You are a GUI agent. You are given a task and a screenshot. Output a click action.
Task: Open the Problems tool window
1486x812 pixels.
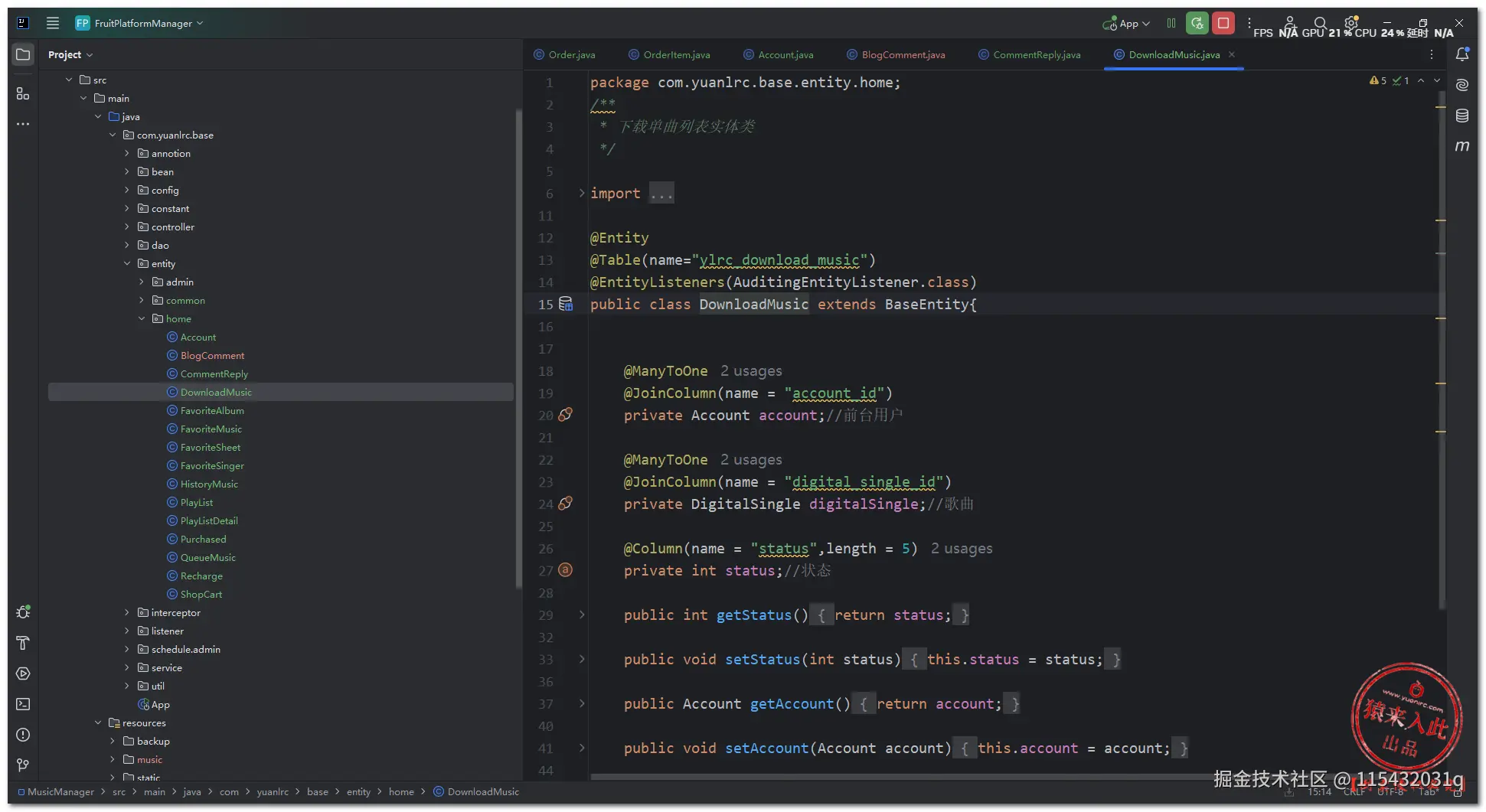pos(23,735)
